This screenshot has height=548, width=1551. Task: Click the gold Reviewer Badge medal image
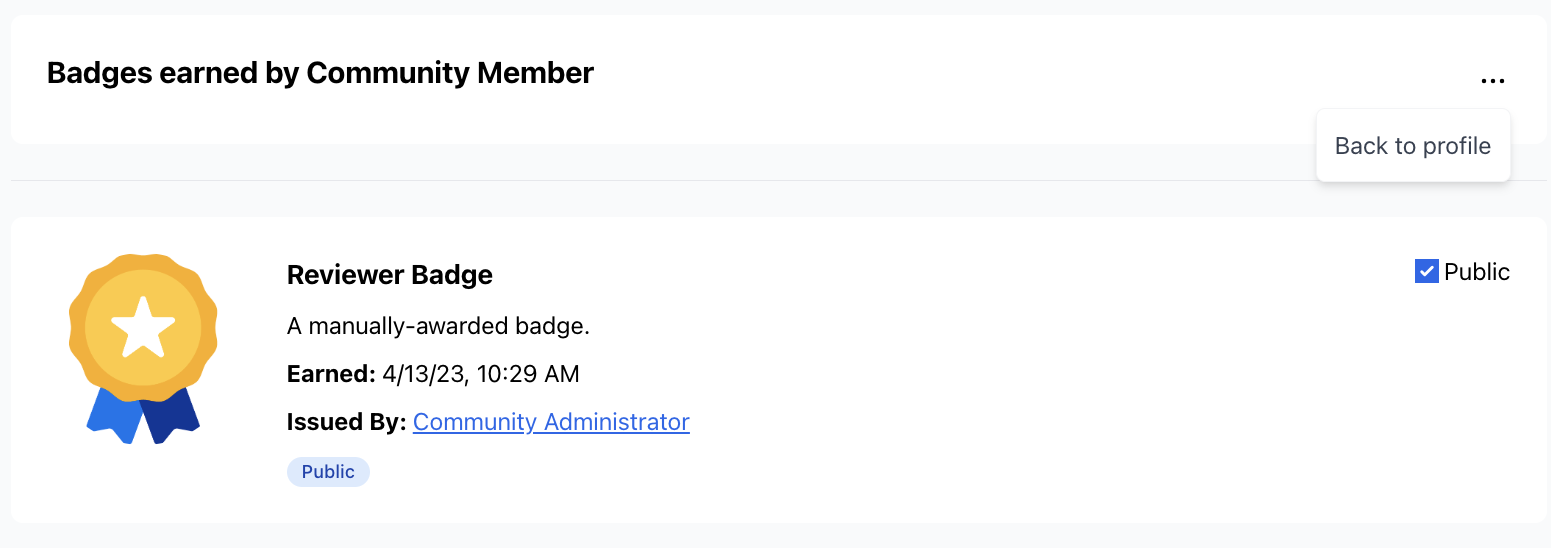(x=143, y=348)
